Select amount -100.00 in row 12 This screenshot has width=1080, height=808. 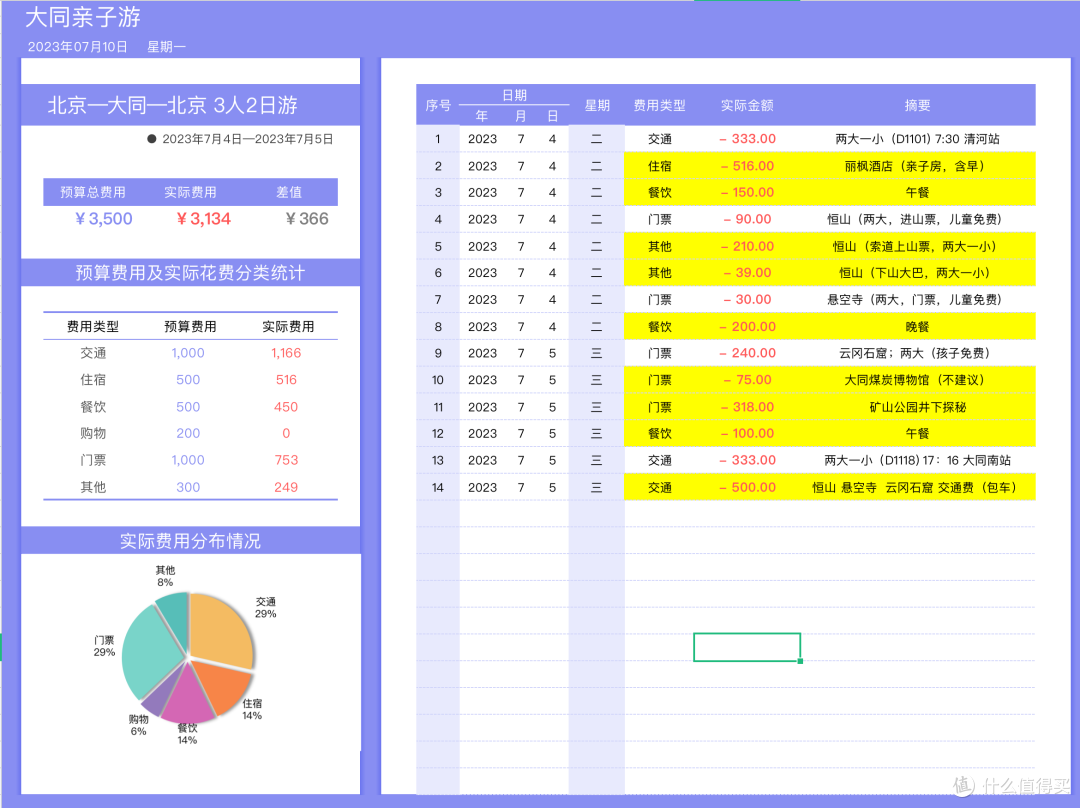point(748,433)
